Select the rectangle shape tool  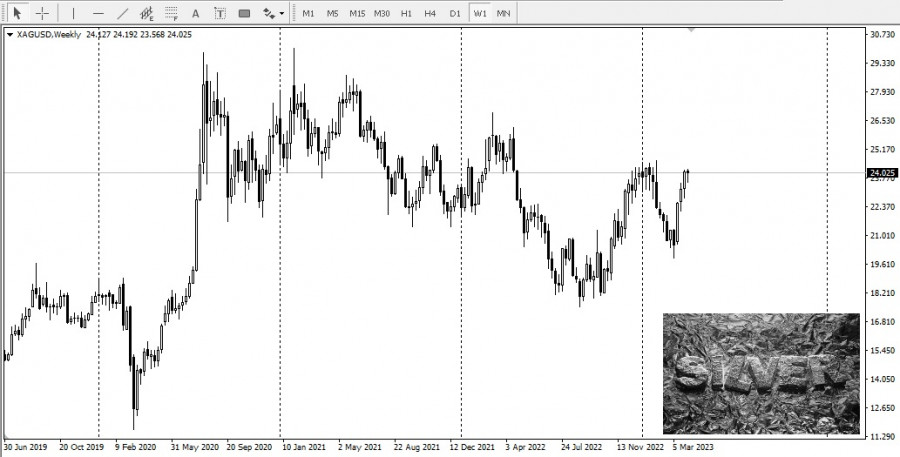(x=245, y=13)
